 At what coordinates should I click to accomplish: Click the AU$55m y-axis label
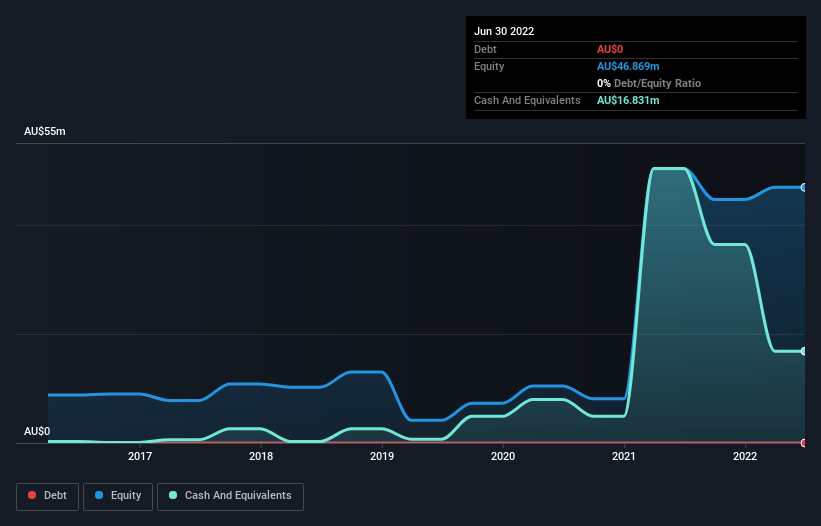(45, 131)
